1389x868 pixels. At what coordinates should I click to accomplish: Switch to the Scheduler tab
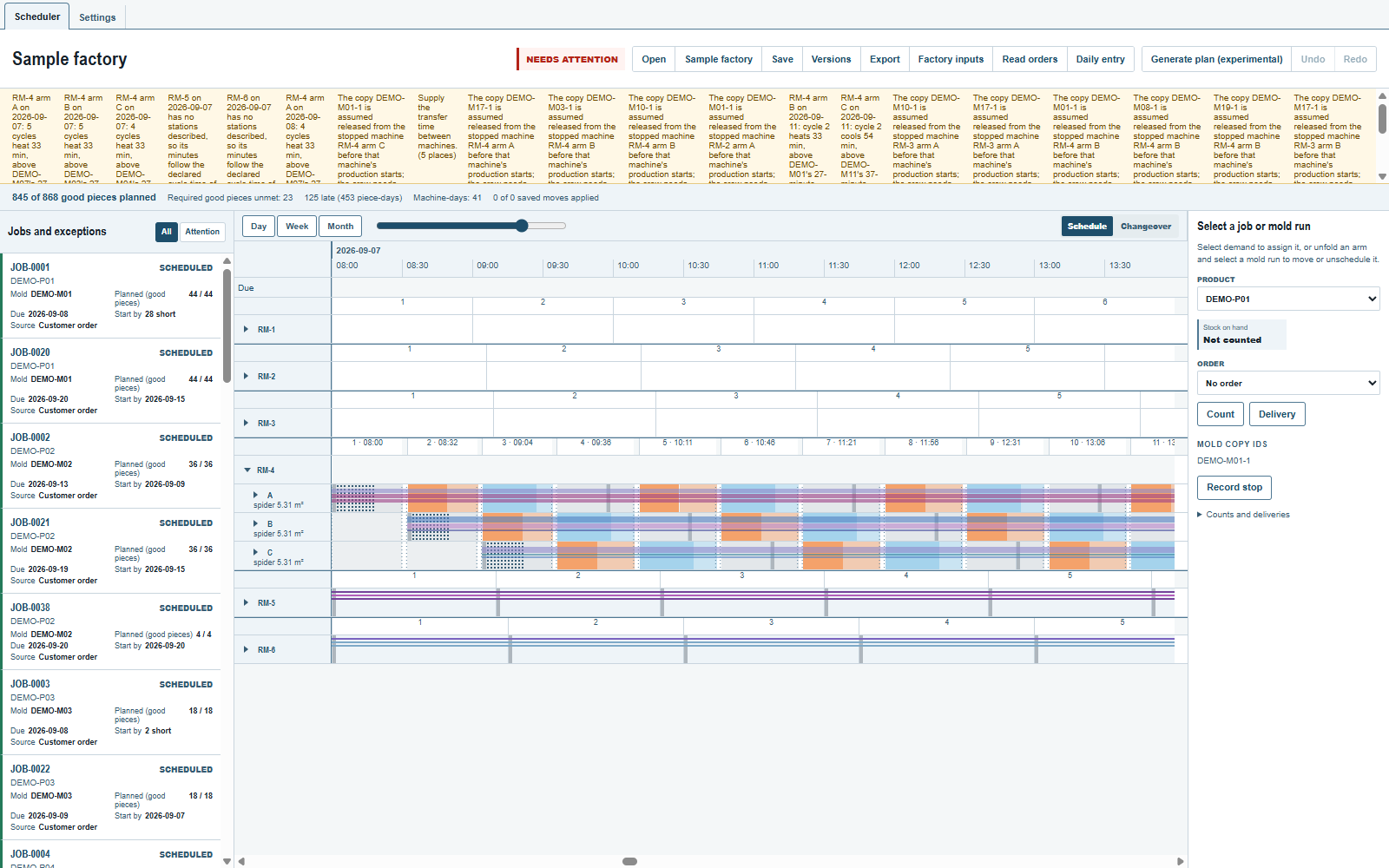pos(37,16)
